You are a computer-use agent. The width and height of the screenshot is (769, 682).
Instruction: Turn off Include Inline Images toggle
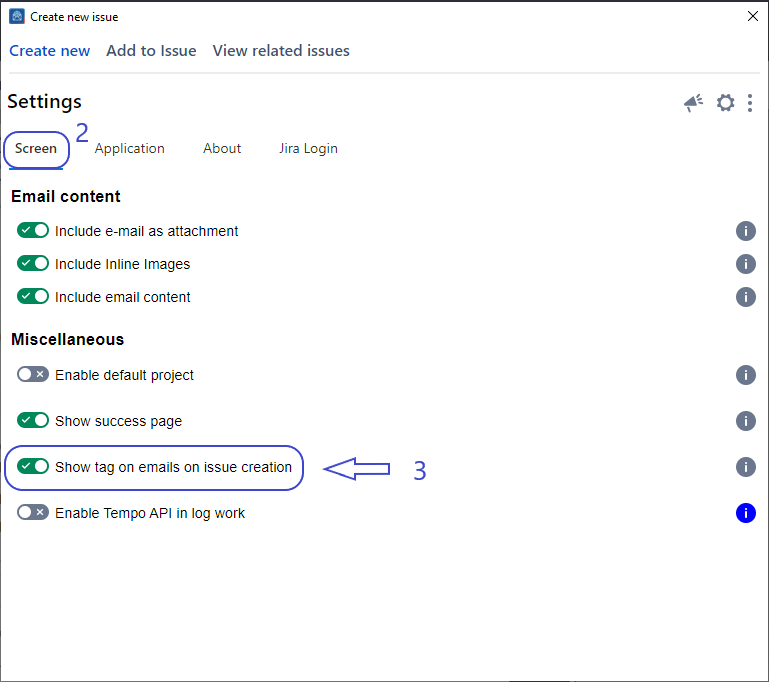pyautogui.click(x=33, y=264)
